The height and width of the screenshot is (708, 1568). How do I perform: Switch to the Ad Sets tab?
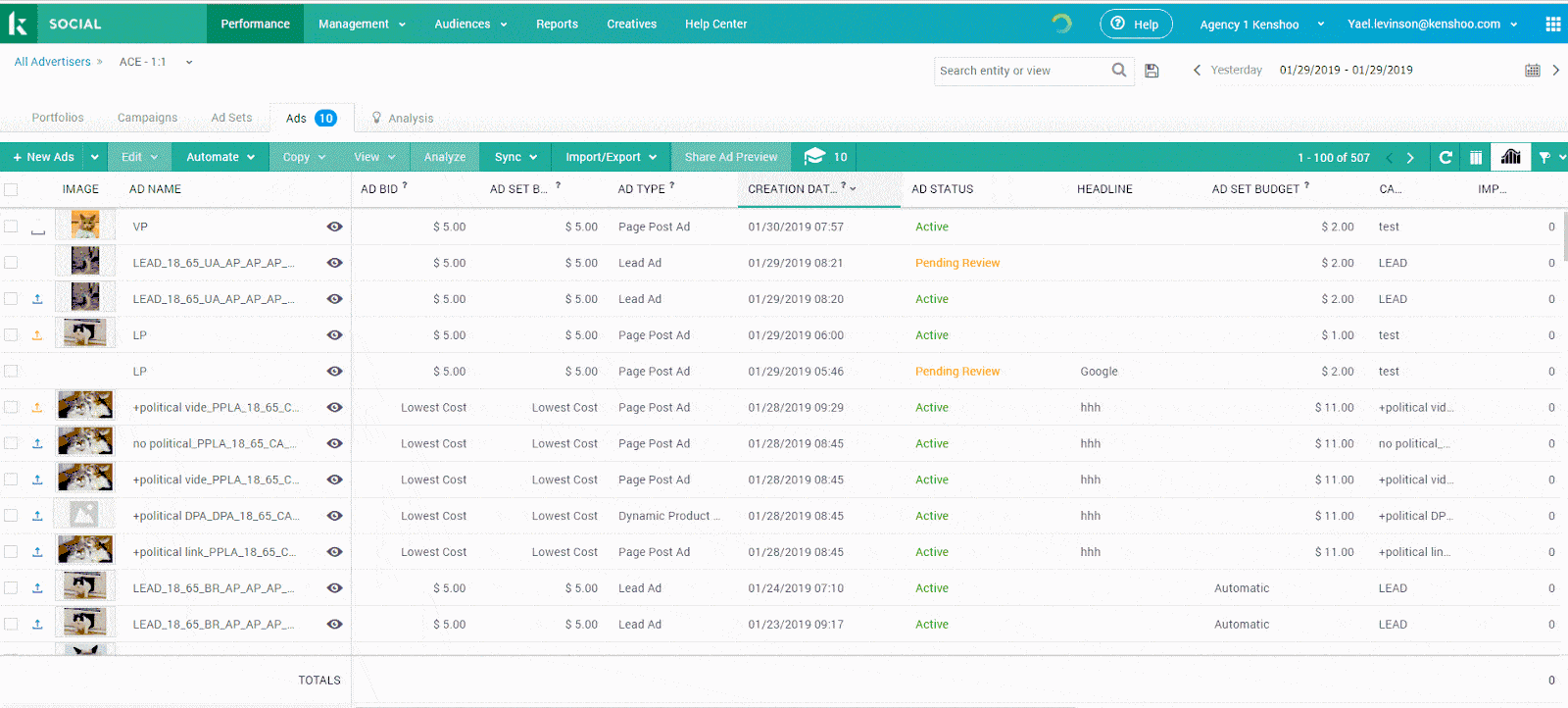coord(231,118)
